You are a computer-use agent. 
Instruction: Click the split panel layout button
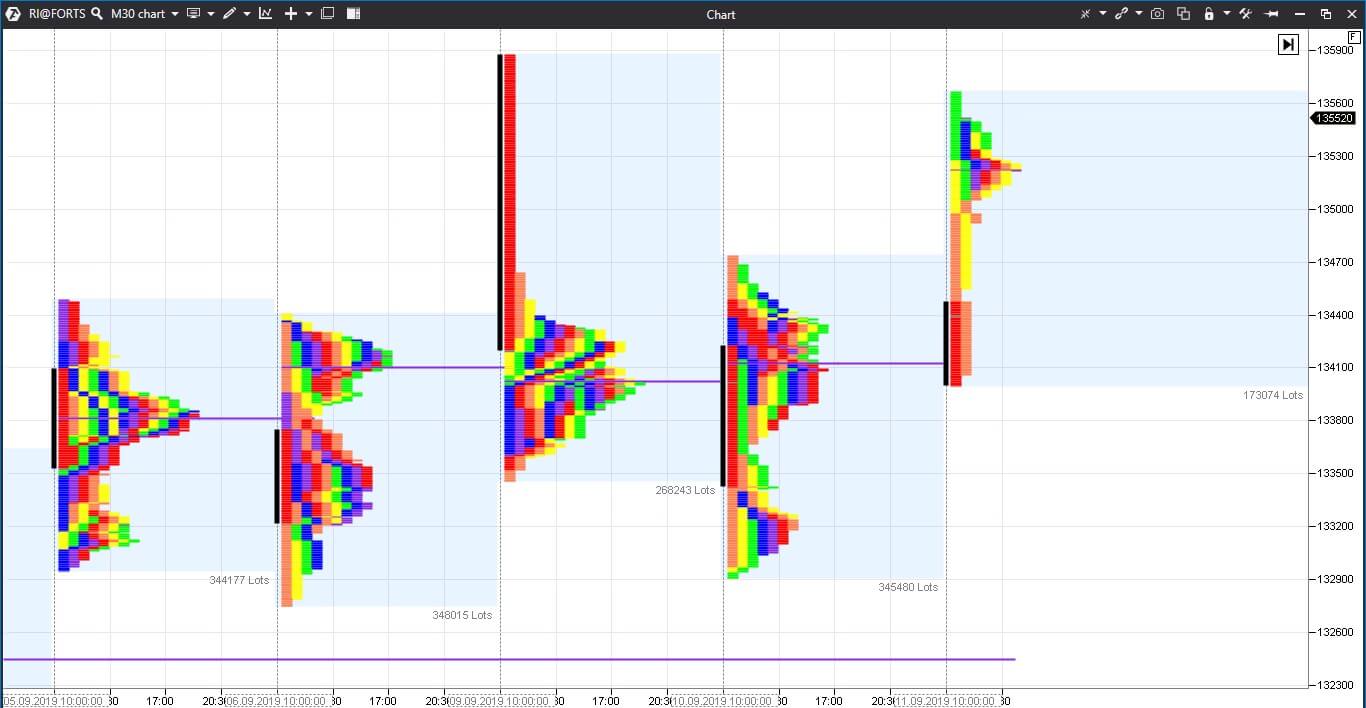(x=353, y=14)
